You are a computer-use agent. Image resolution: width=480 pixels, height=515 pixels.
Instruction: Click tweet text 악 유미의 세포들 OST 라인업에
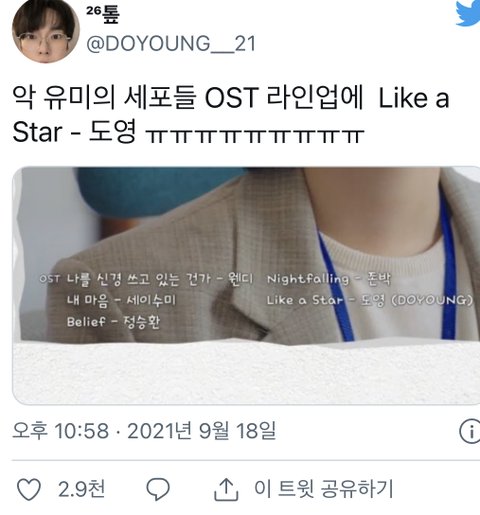point(188,98)
